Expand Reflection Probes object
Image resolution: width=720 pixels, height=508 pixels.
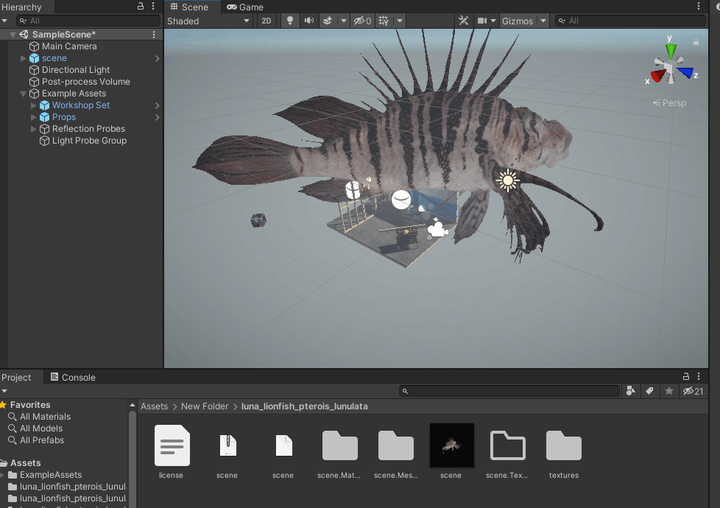click(34, 129)
